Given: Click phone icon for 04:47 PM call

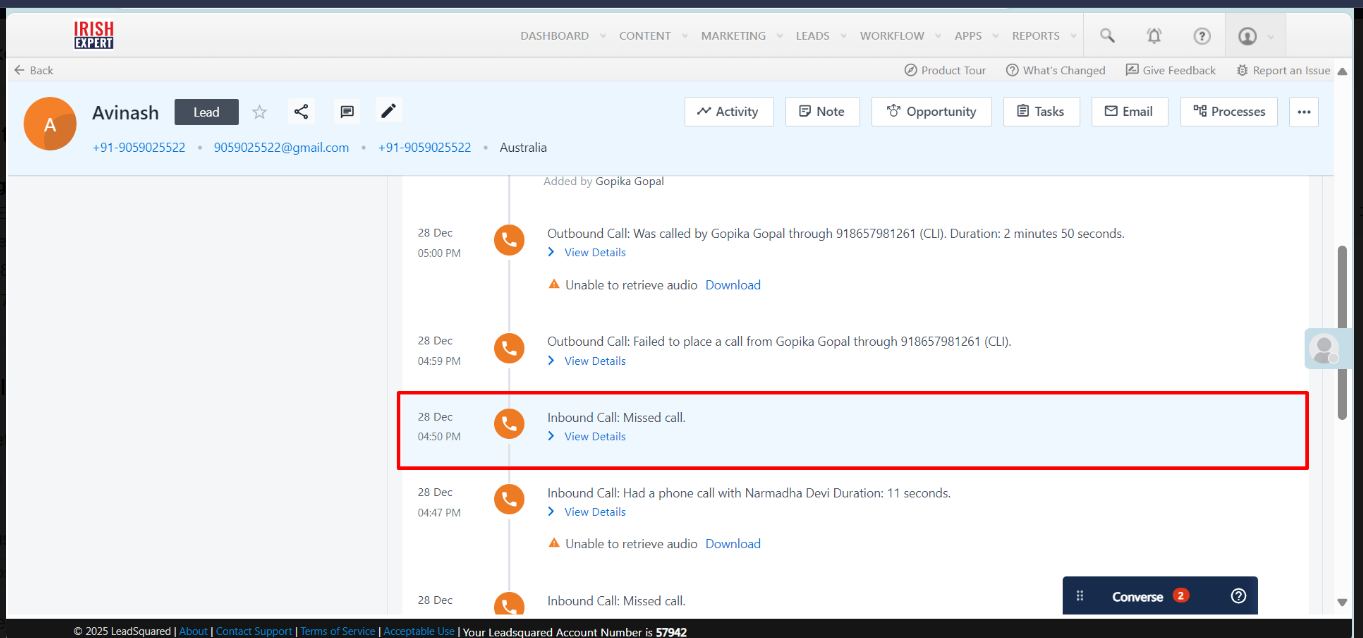Looking at the screenshot, I should click(x=509, y=499).
